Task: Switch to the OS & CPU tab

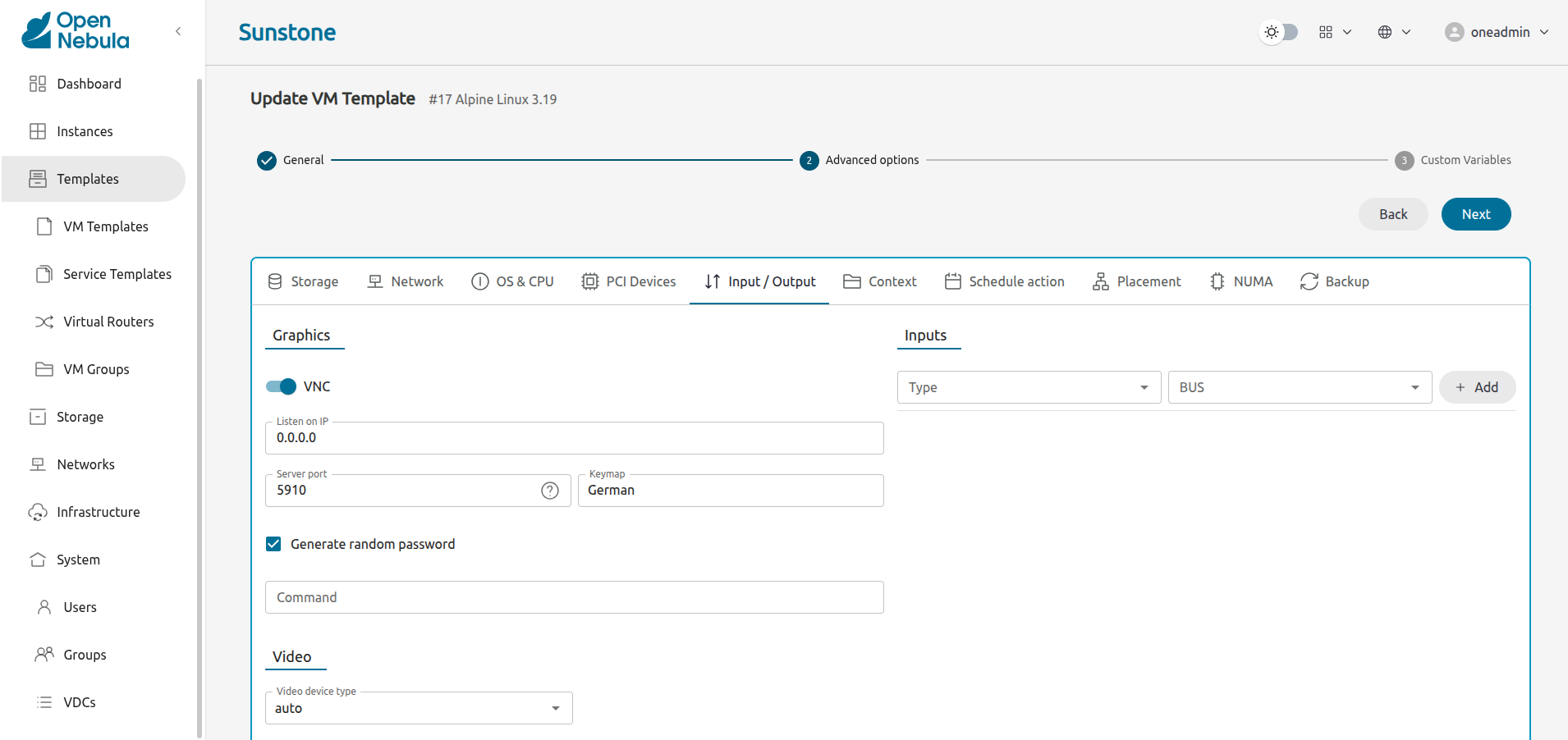Action: (x=512, y=281)
